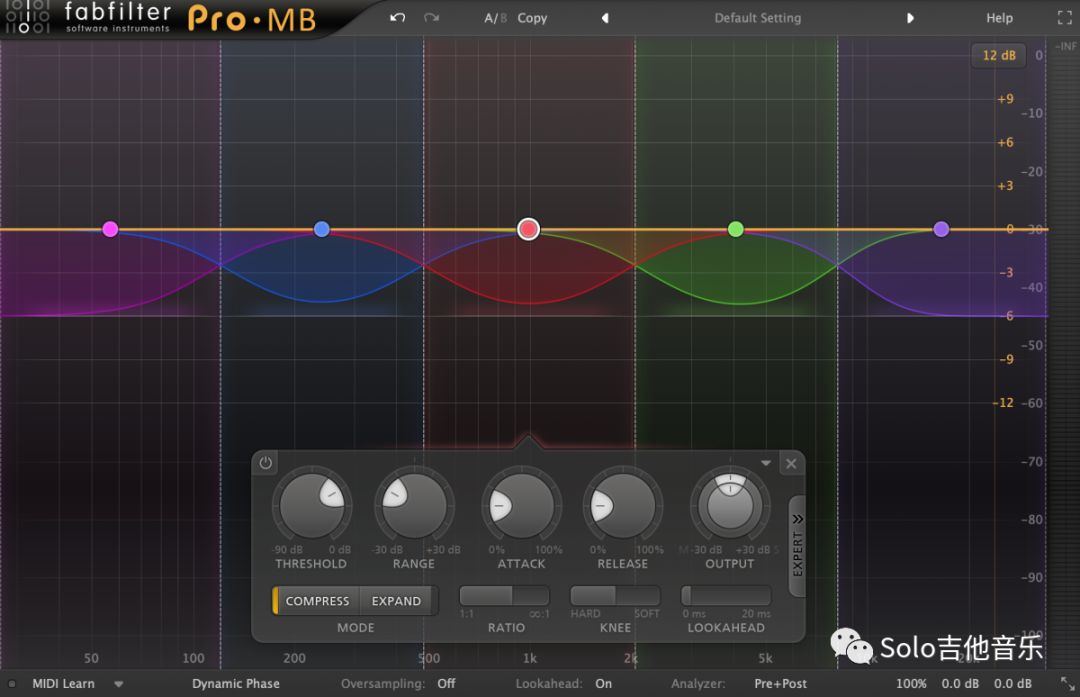Load the next preset with right arrow
Screen dimensions: 1080x697
[x=910, y=18]
